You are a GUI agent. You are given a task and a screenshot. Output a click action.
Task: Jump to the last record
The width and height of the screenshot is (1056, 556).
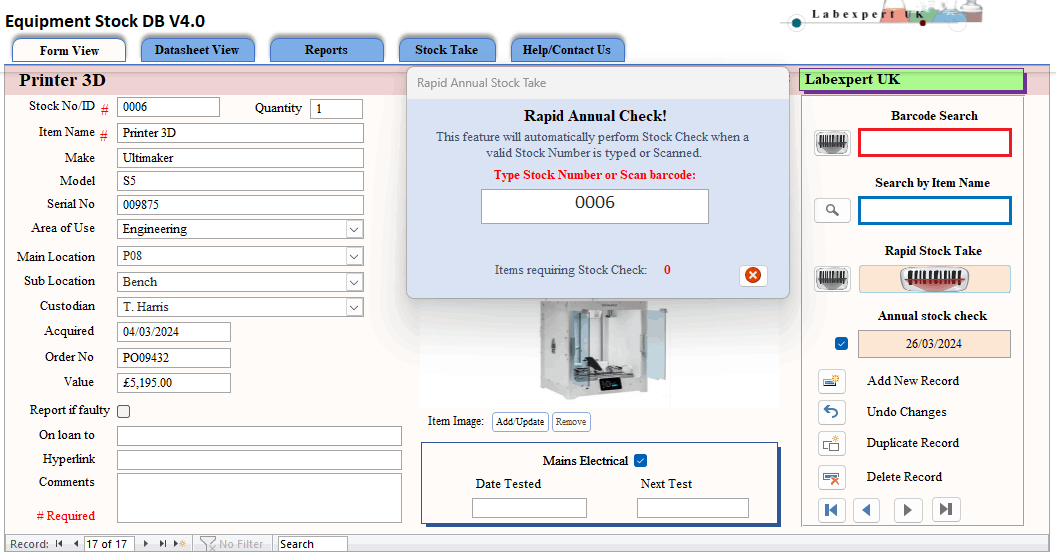[945, 510]
